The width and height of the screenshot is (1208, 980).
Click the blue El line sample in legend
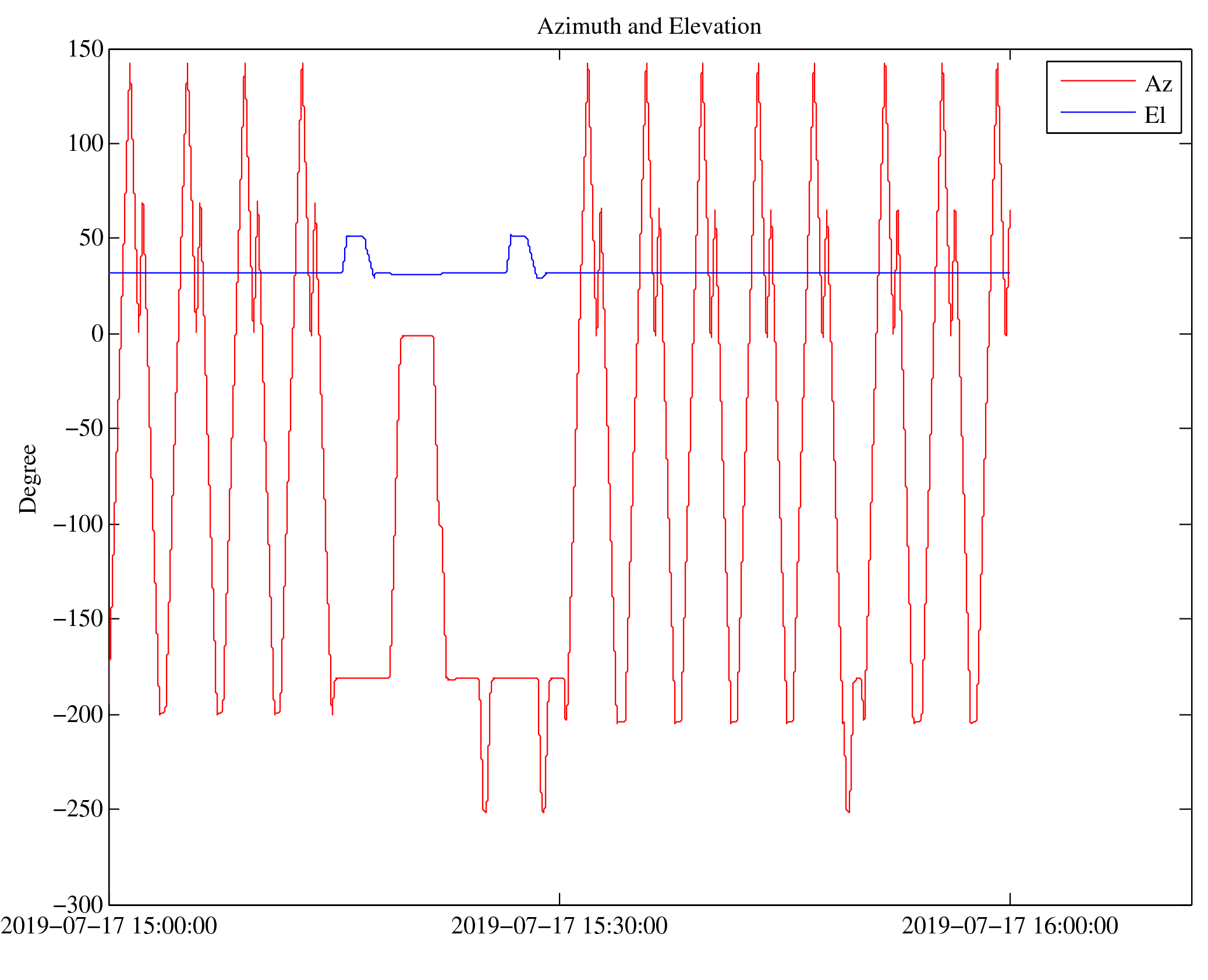point(1097,112)
